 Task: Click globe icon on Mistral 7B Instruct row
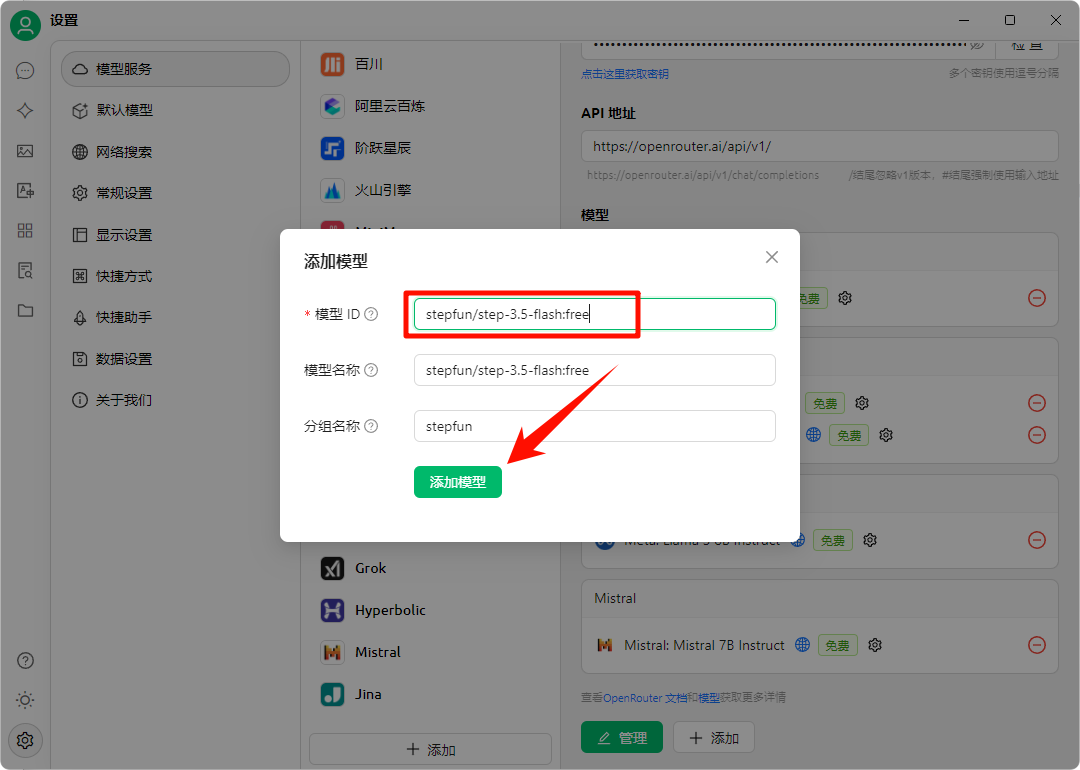802,645
